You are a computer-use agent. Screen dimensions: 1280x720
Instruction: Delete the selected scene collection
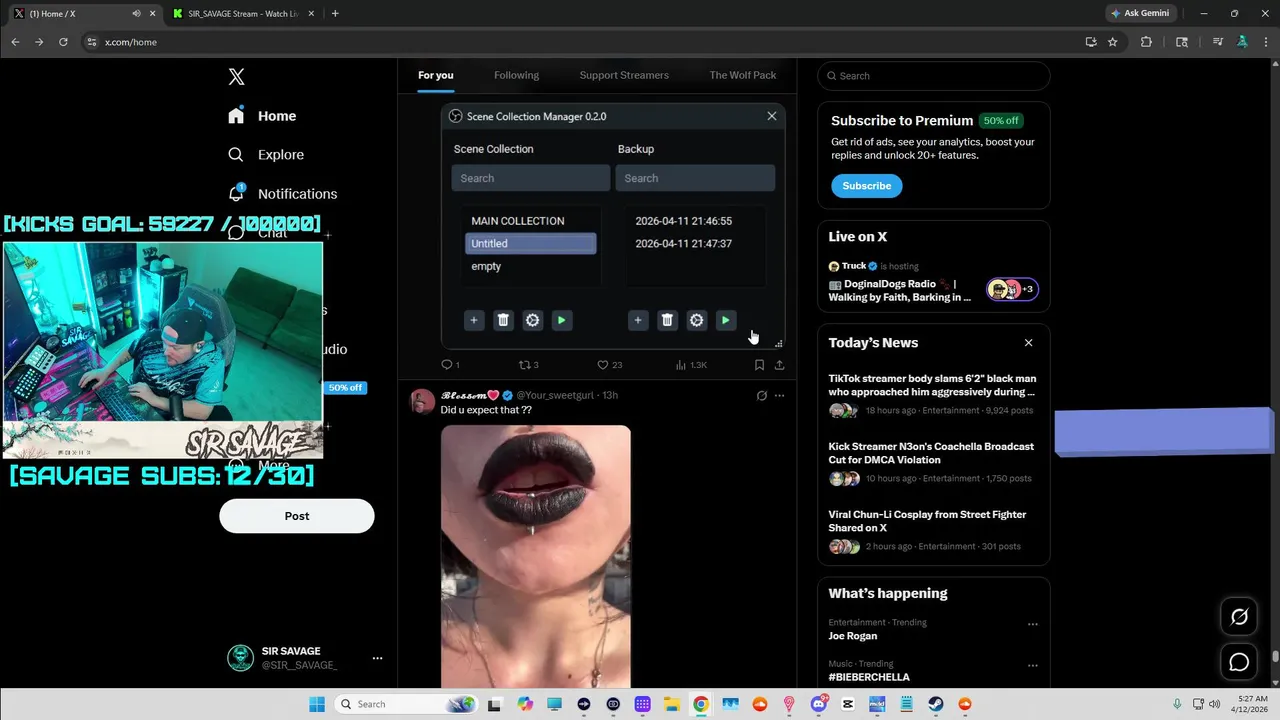pos(503,320)
